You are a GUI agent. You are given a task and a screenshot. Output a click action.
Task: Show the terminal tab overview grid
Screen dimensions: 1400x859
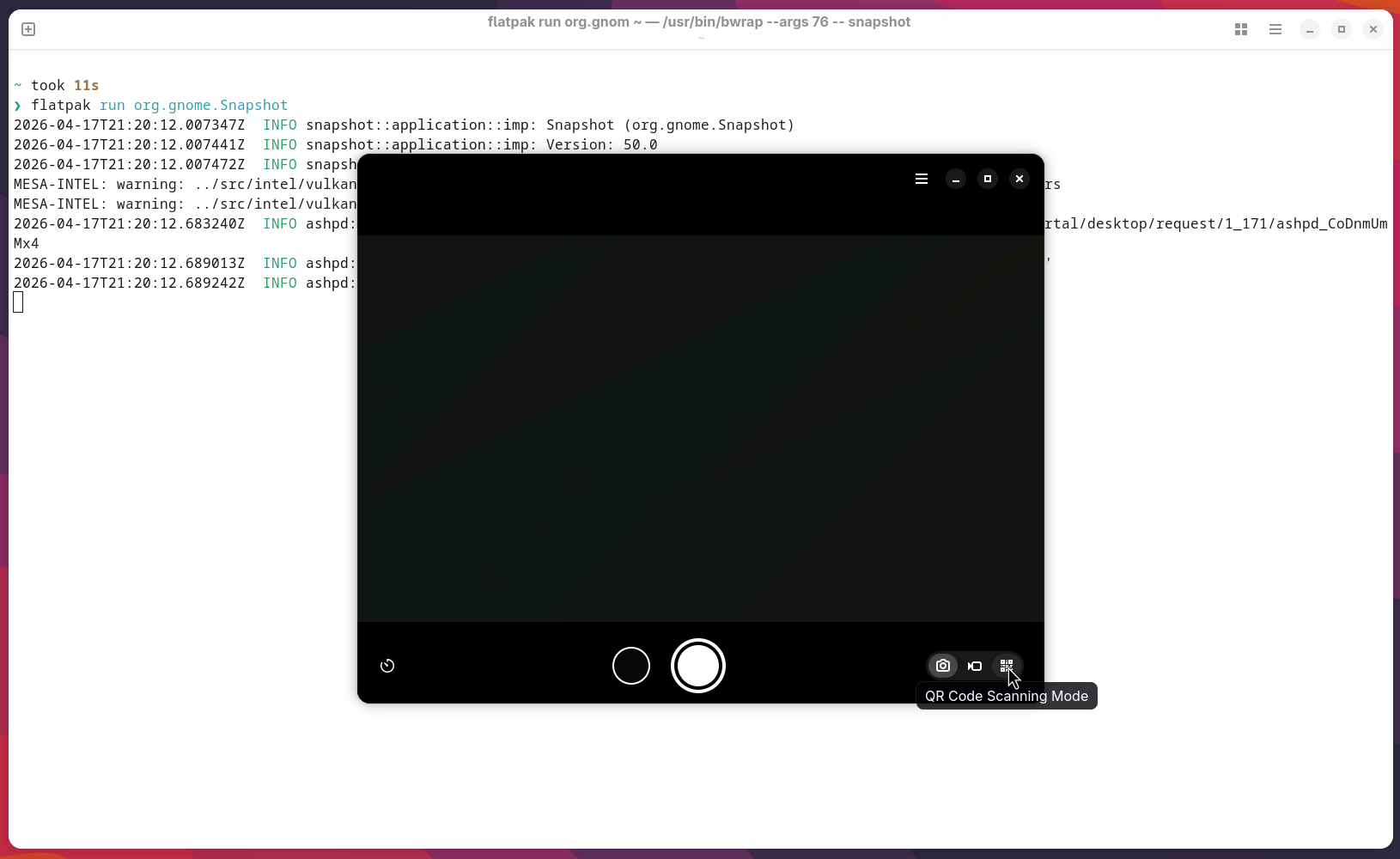tap(1241, 29)
